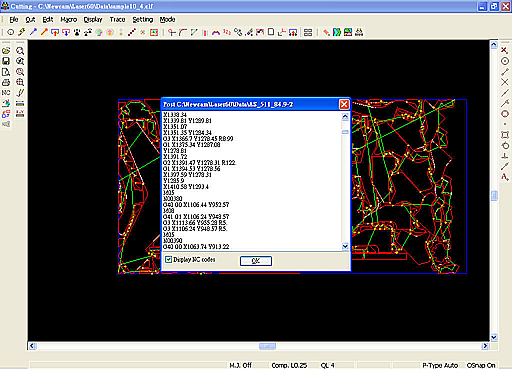This screenshot has height=369, width=512.
Task: Click the OK button in Post dialog
Action: click(256, 261)
